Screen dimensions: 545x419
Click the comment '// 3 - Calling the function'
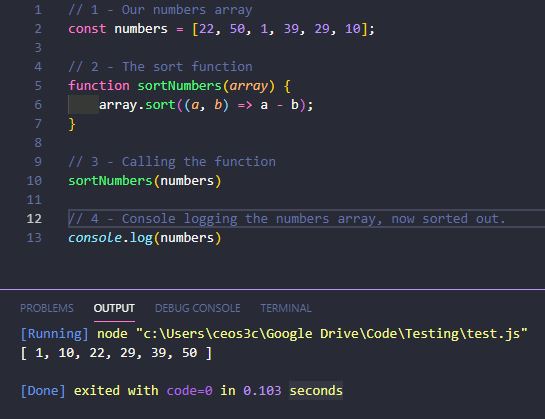[172, 162]
